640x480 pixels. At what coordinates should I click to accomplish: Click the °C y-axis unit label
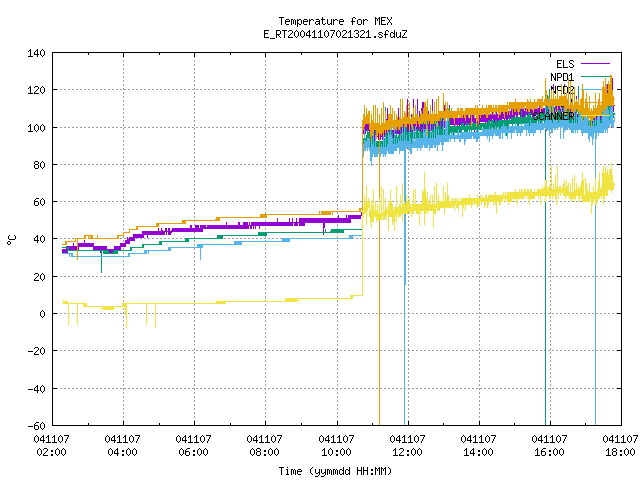click(x=11, y=240)
